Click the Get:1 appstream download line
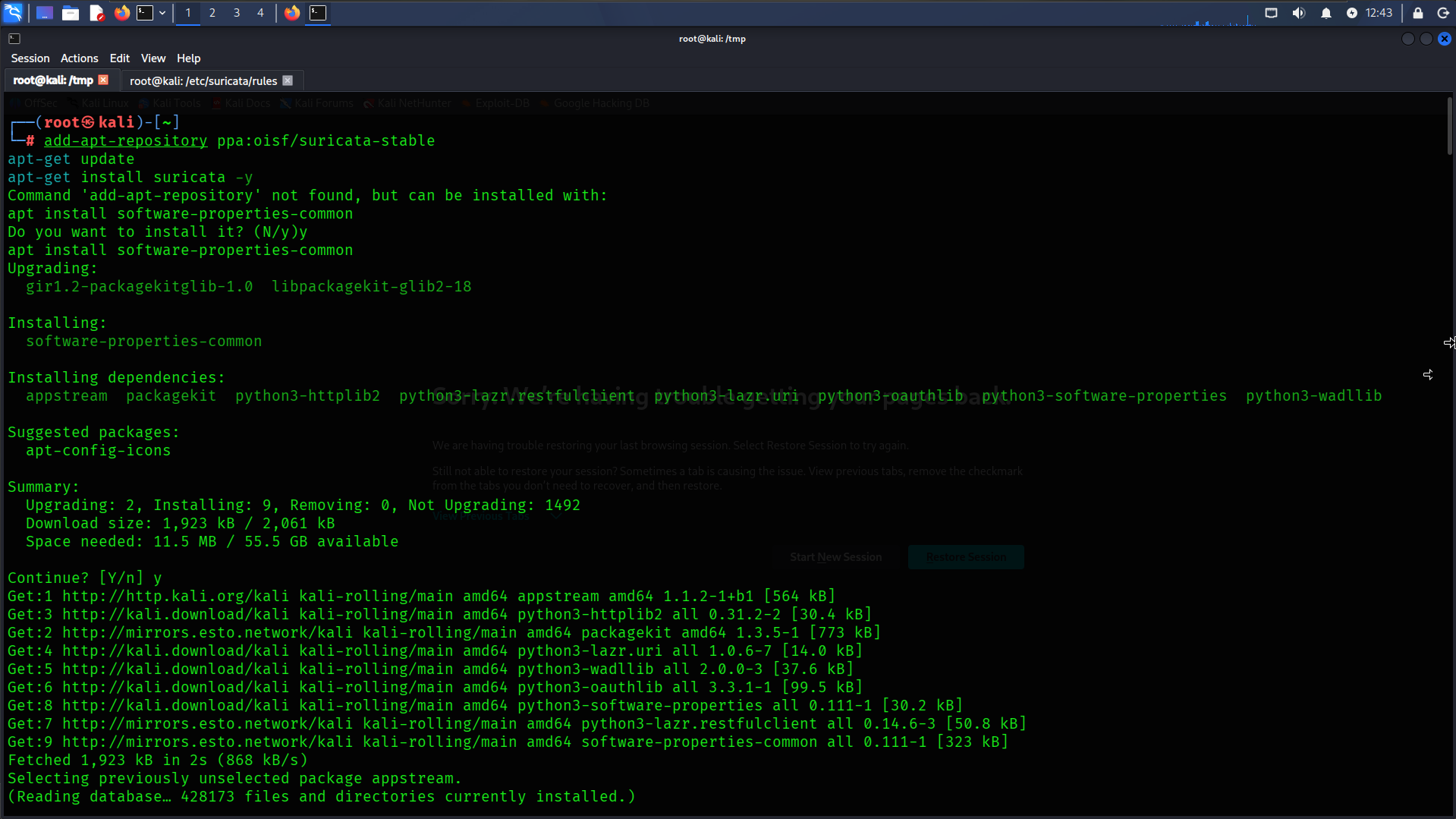Viewport: 1456px width, 819px height. coord(422,597)
